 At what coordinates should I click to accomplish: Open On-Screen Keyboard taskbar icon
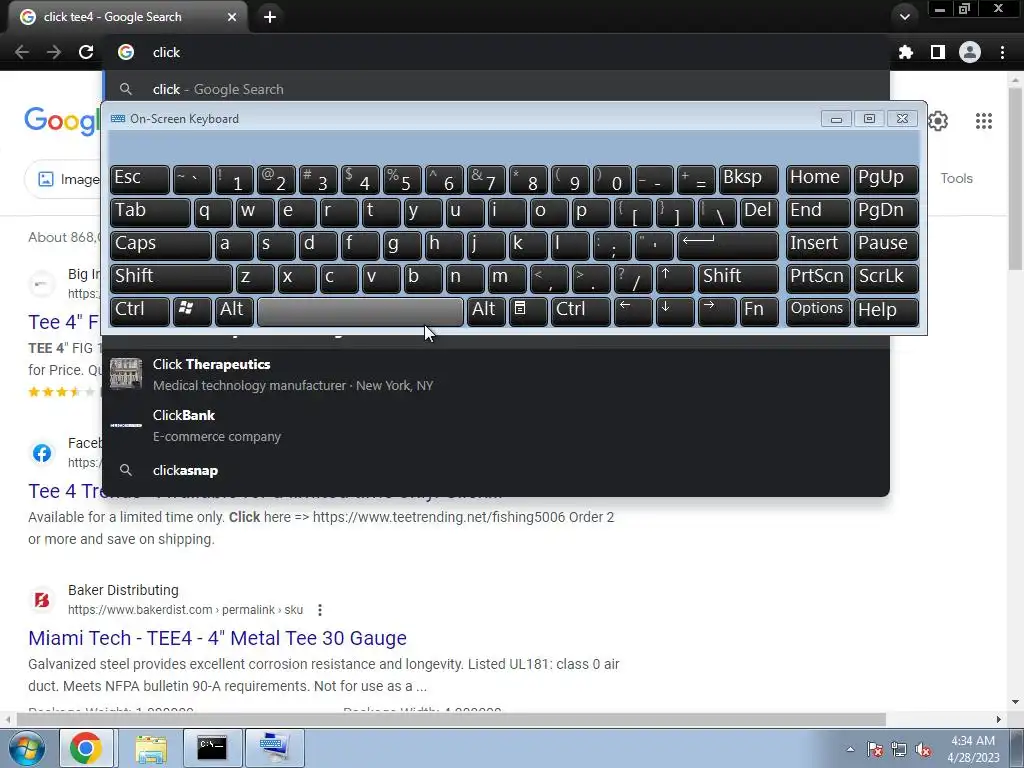(x=275, y=748)
